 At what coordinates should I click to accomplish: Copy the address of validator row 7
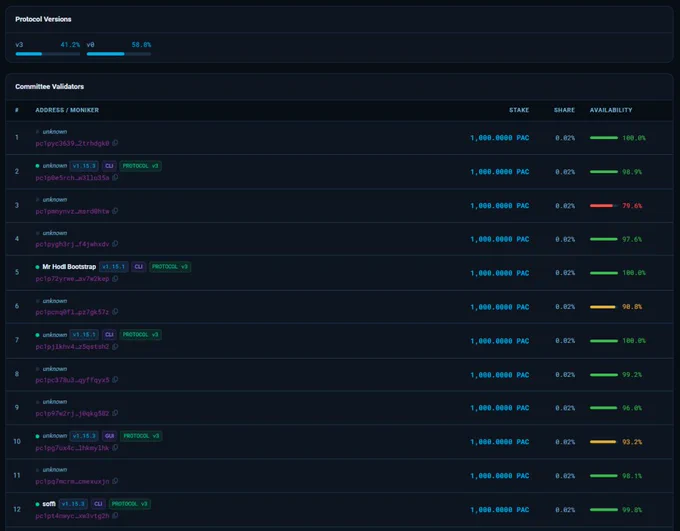click(115, 346)
